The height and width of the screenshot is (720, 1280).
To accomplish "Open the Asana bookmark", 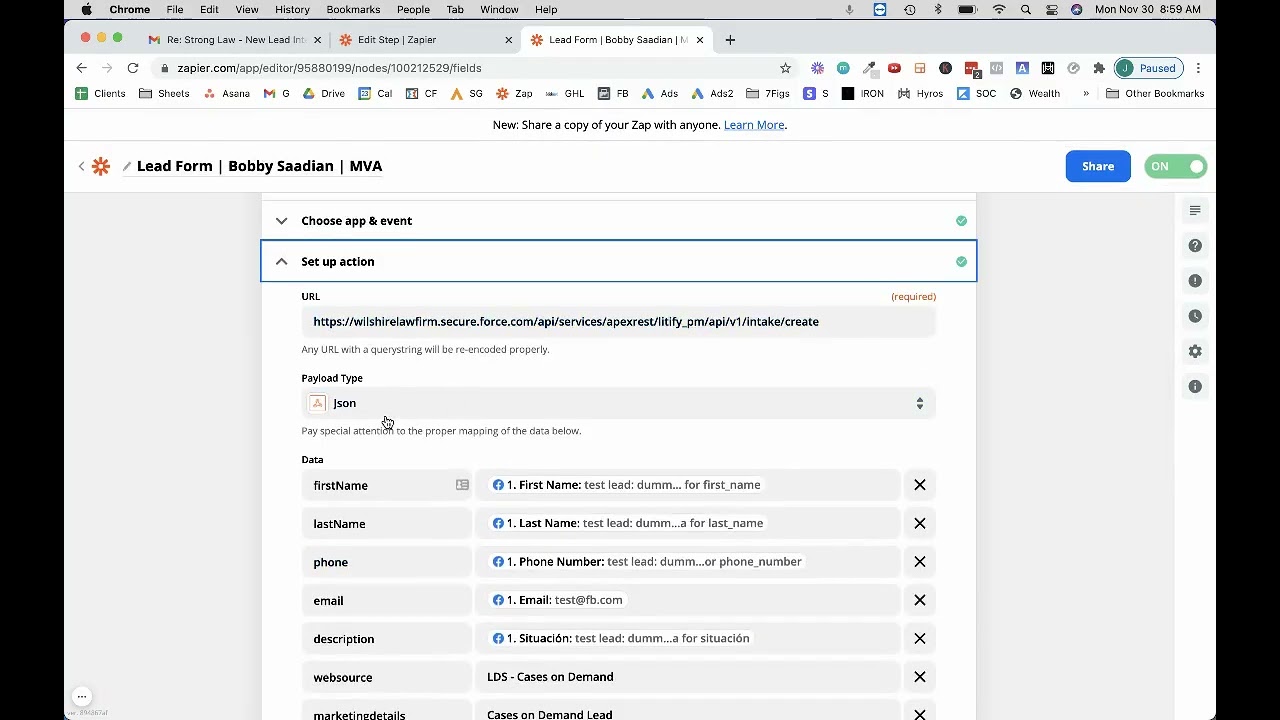I will click(226, 94).
